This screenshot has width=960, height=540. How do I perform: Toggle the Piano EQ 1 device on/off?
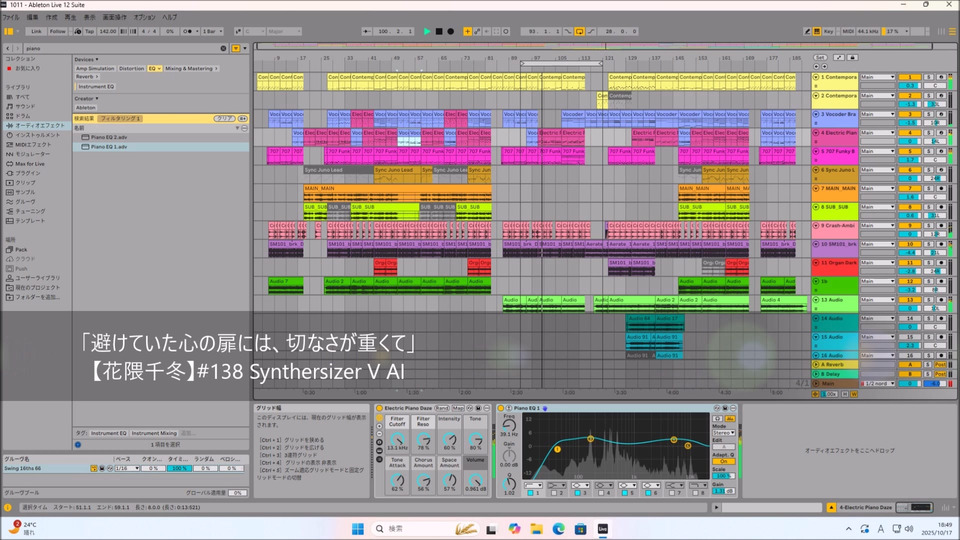(503, 408)
